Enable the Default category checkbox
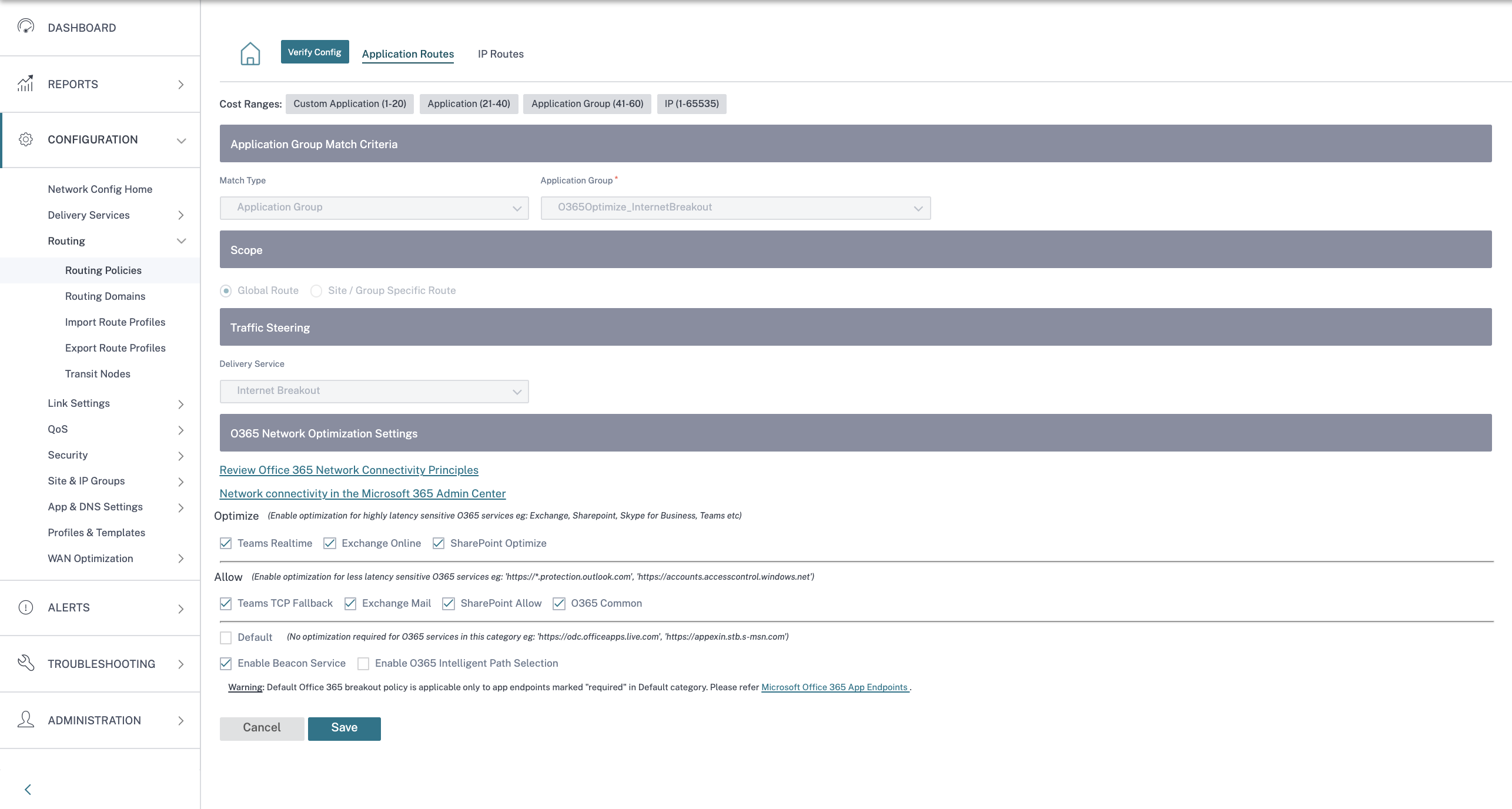 [x=226, y=637]
